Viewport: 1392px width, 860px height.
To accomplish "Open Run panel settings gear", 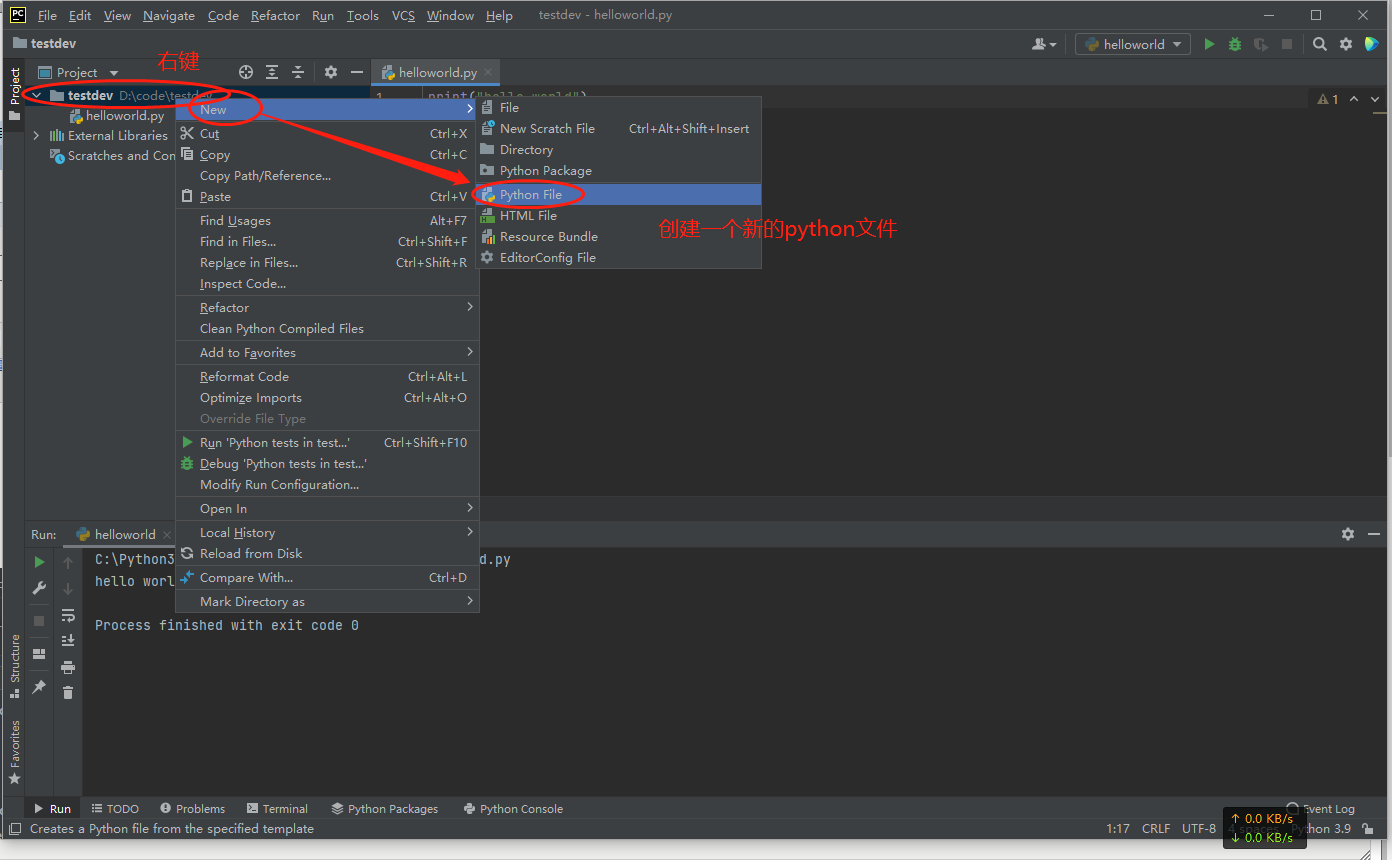I will point(1348,534).
